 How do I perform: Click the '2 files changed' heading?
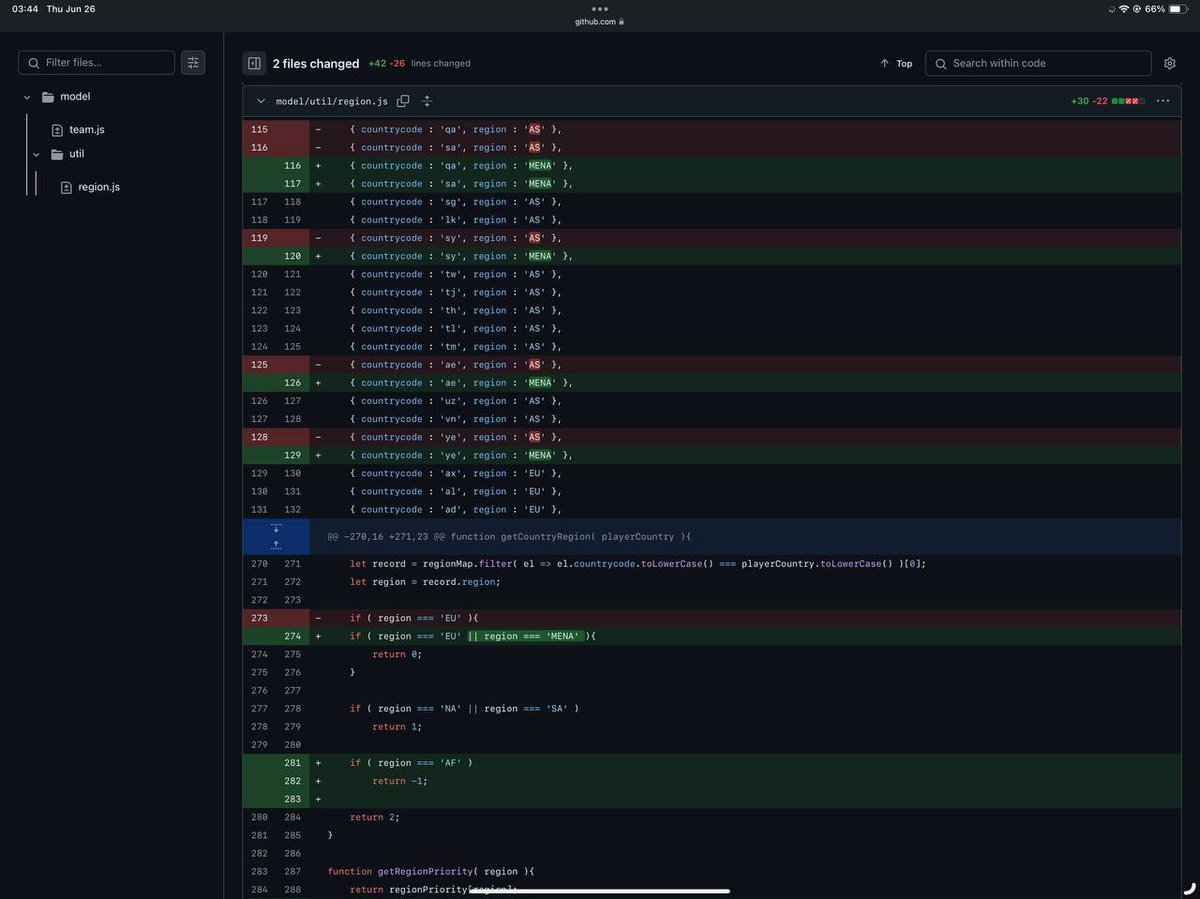(316, 63)
